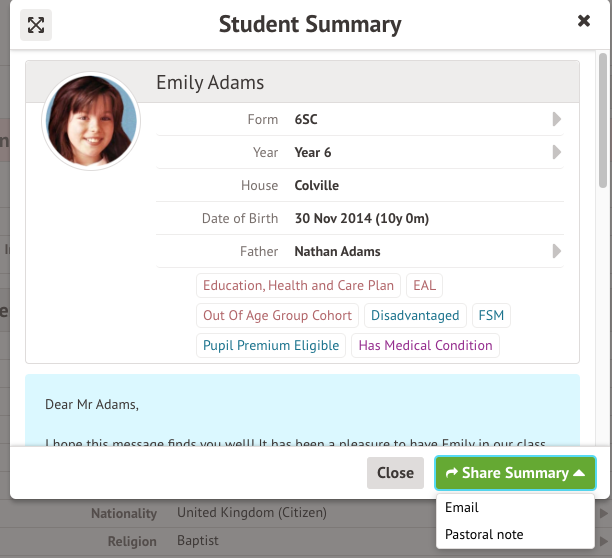This screenshot has width=612, height=558.
Task: Click the Disadvantaged tag
Action: (415, 315)
